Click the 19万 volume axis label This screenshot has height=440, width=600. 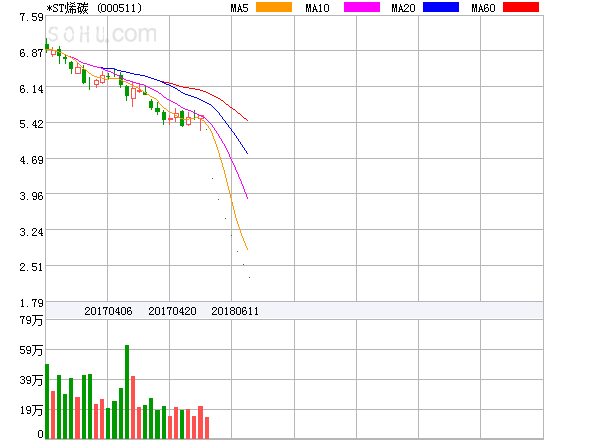[x=31, y=411]
